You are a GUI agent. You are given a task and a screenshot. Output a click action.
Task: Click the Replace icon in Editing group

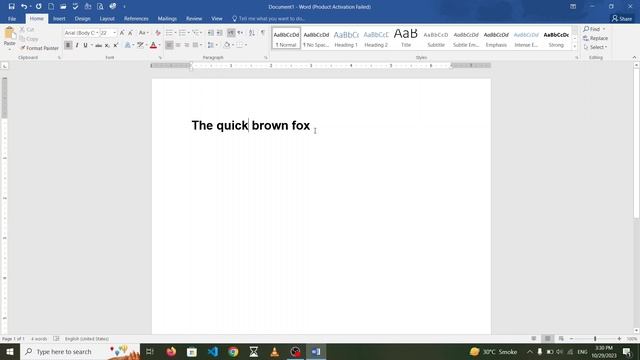596,38
